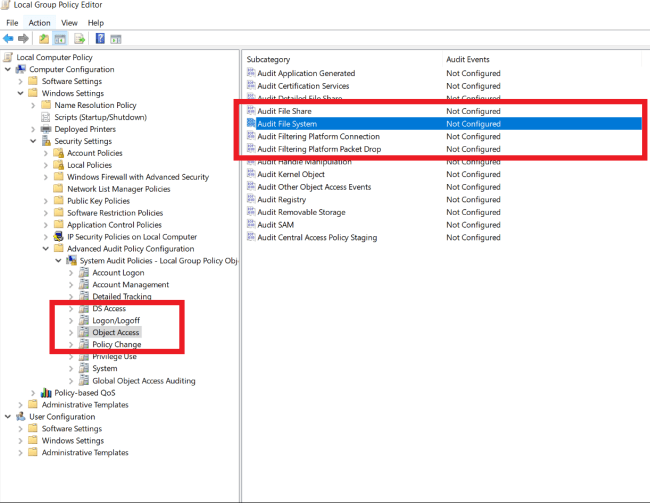Select Audit Filtering Platform Packet Drop row
650x503 pixels.
coord(443,149)
